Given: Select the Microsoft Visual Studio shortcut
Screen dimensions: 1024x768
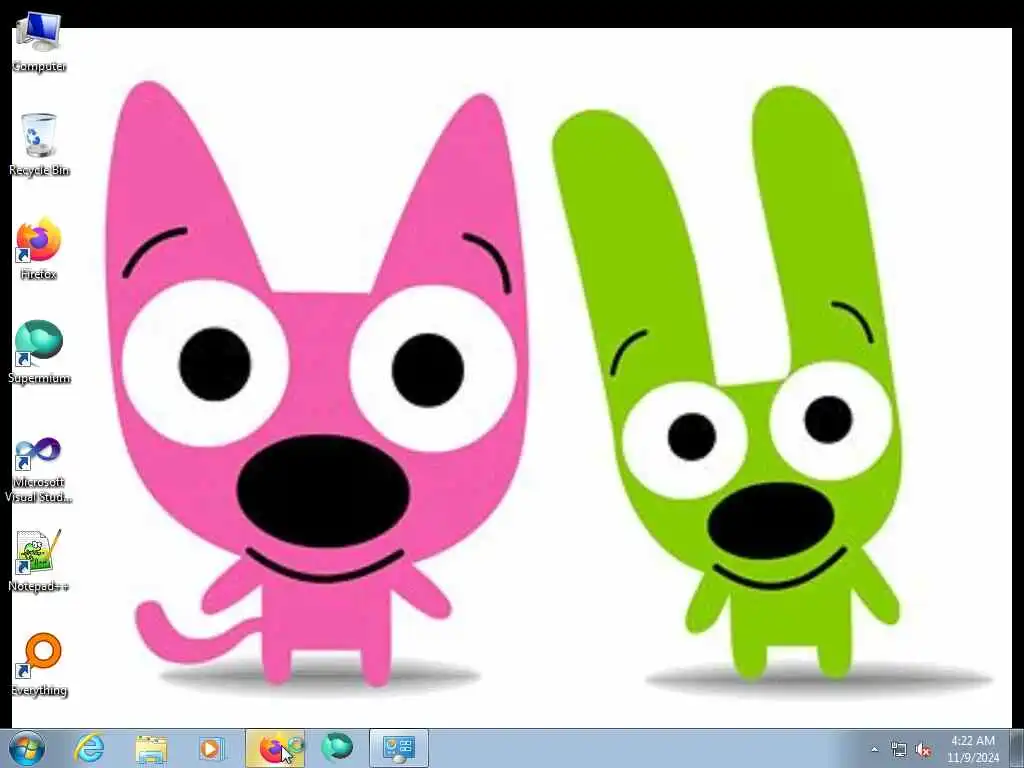Looking at the screenshot, I should point(39,470).
